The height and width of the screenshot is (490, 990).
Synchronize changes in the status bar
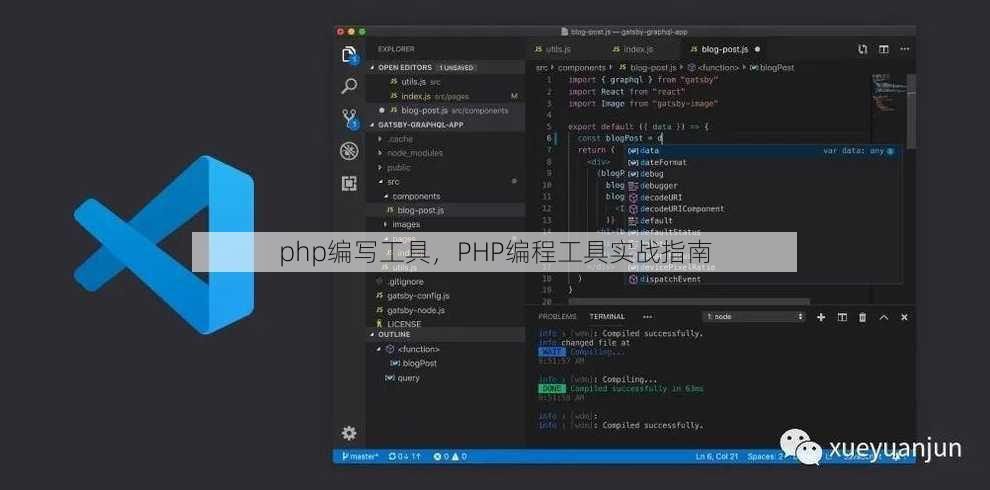(404, 456)
